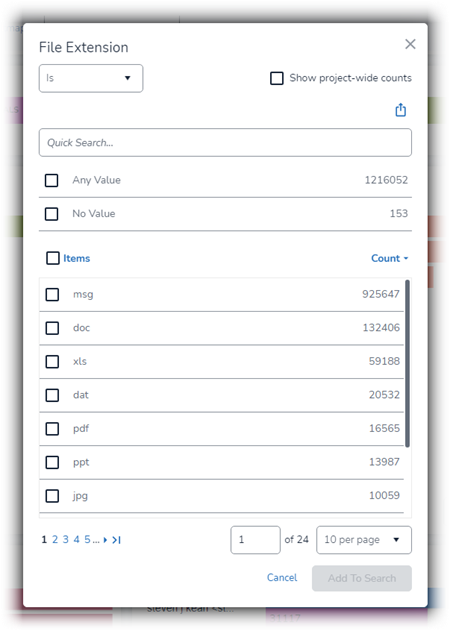The height and width of the screenshot is (631, 450).
Task: Go to page 3 of results
Action: tap(66, 540)
